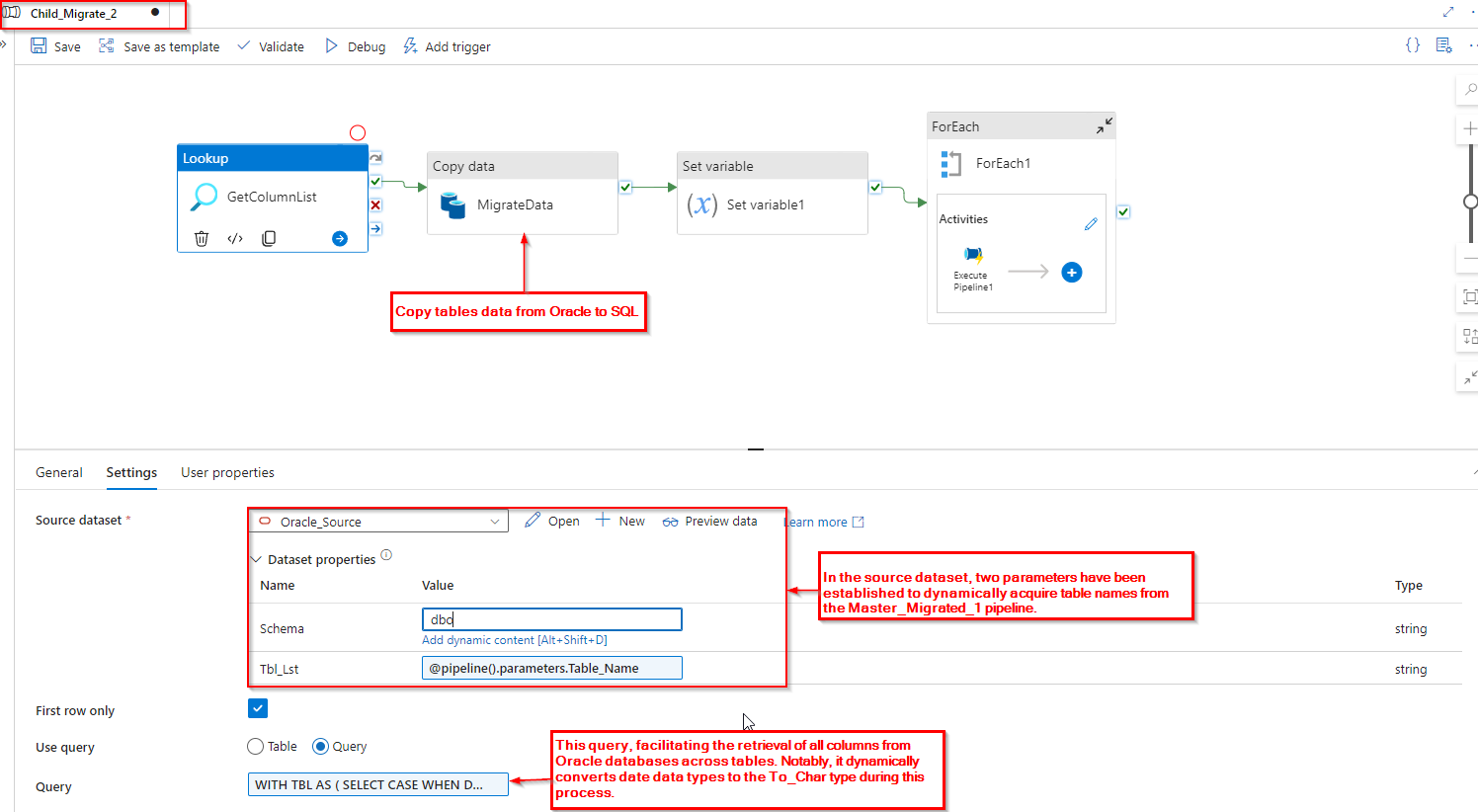
Task: Click the Save icon in toolbar
Action: 39,46
